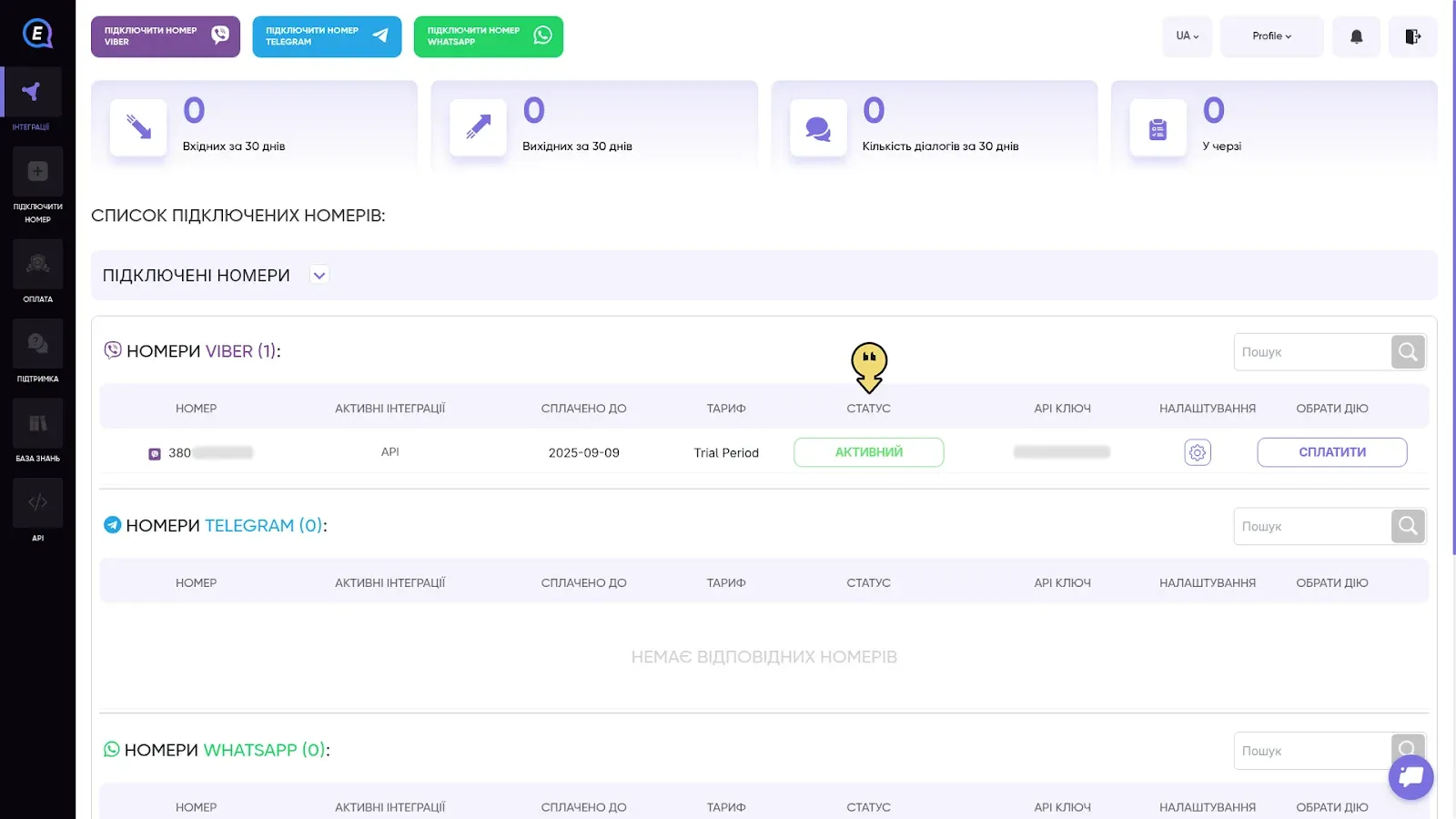The width and height of the screenshot is (1456, 819).
Task: Open the Підключити номер sidebar icon
Action: (37, 171)
